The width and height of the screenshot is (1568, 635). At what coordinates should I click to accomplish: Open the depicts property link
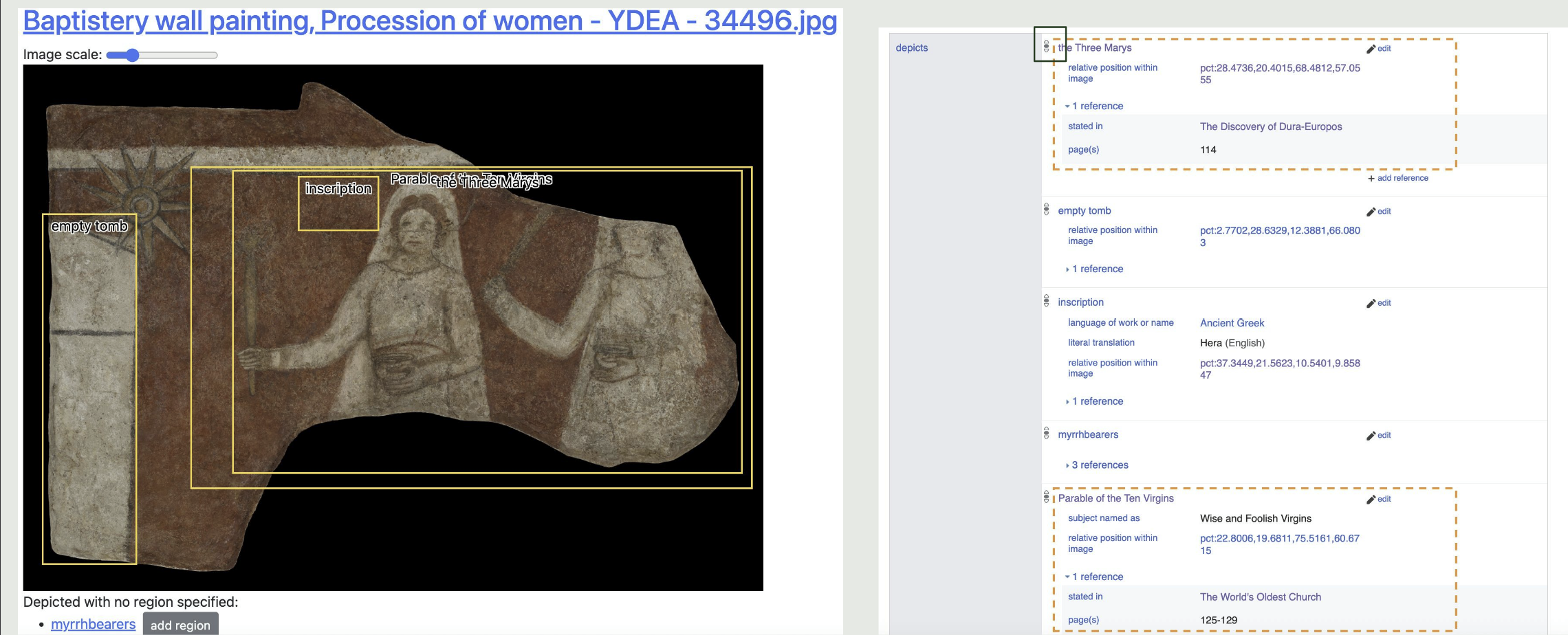911,48
